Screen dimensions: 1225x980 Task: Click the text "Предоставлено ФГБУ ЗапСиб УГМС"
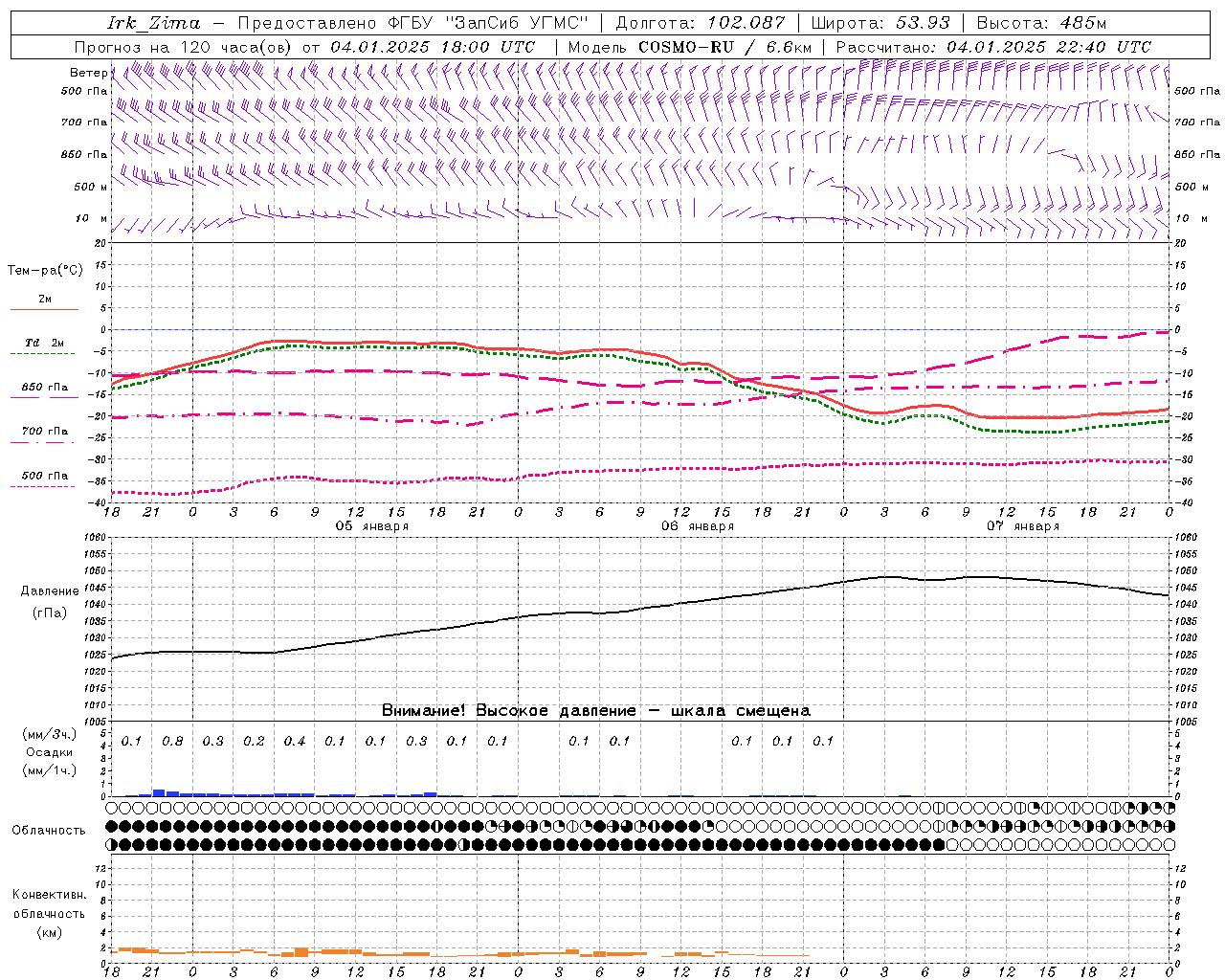pyautogui.click(x=412, y=23)
